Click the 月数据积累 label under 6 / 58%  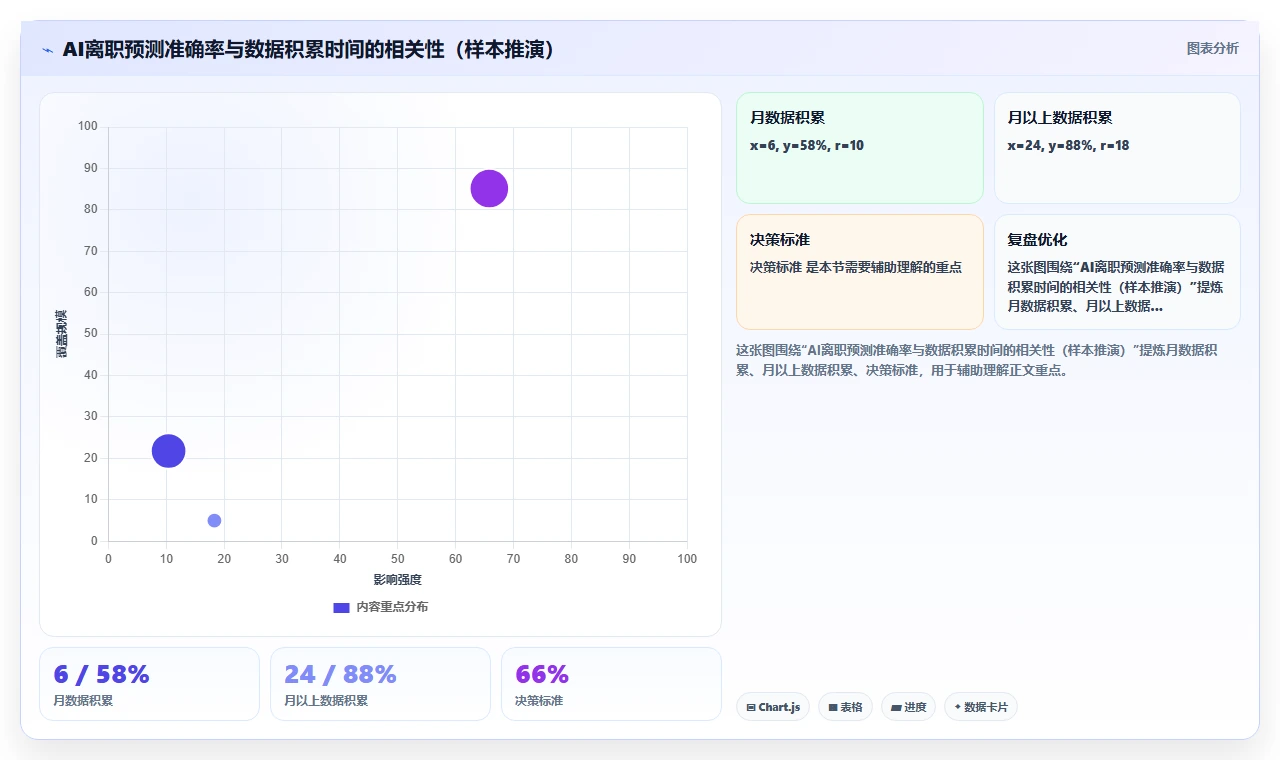point(83,701)
